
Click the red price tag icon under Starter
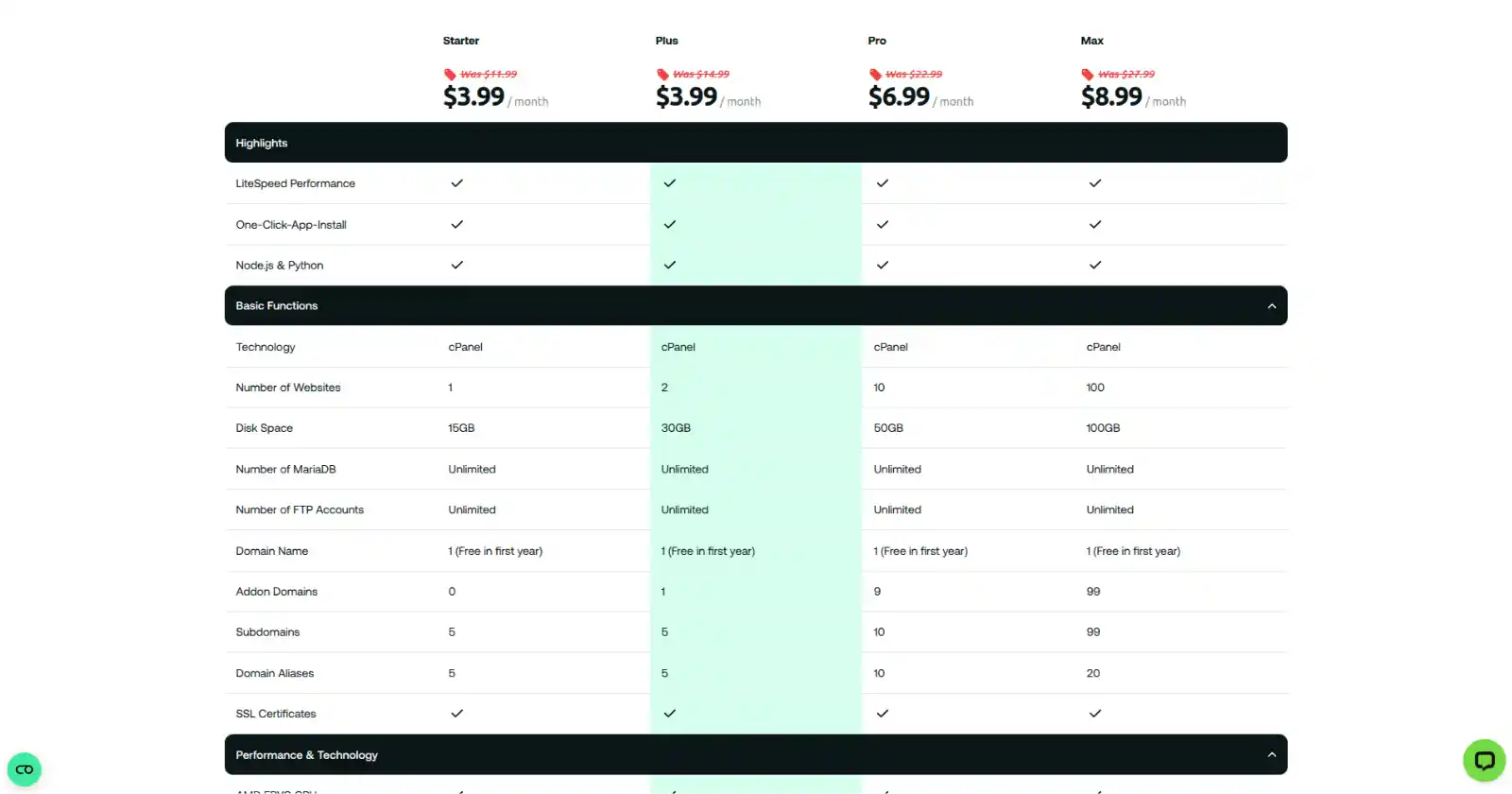pyautogui.click(x=450, y=74)
